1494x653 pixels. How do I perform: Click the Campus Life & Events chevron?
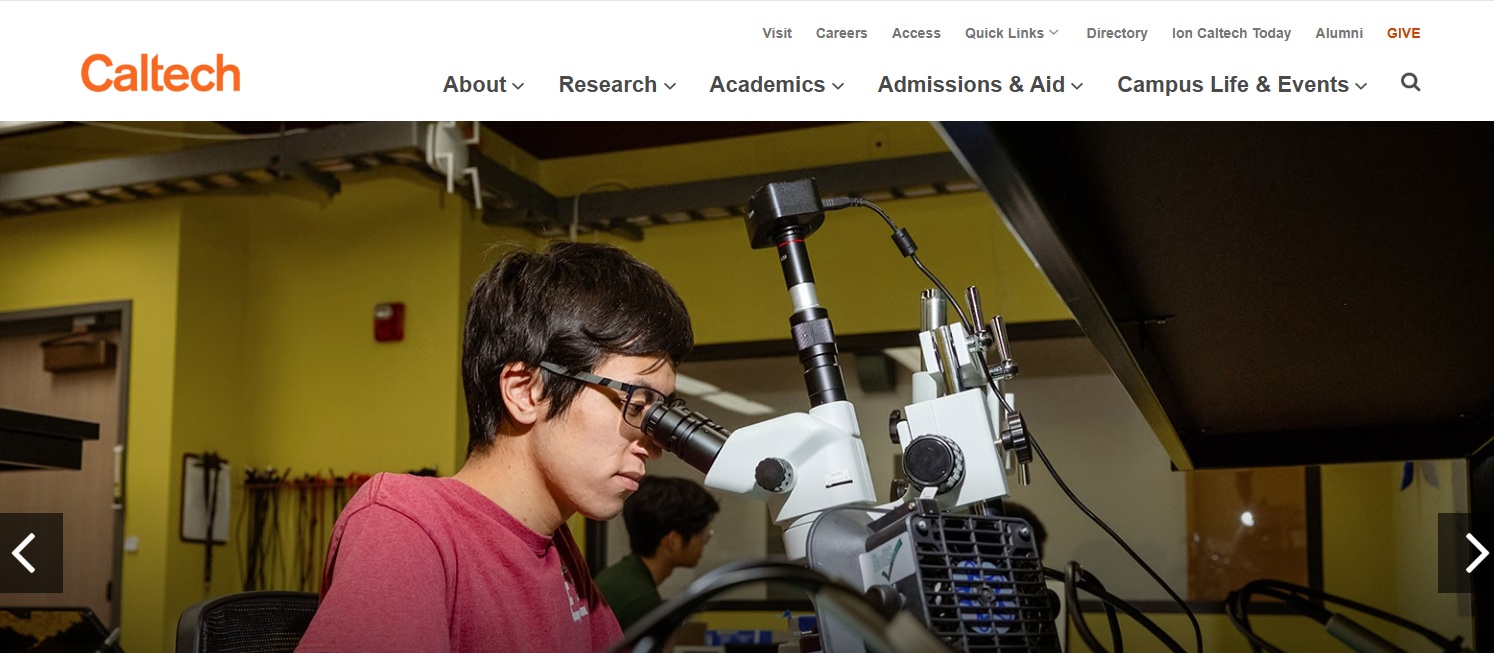point(1361,86)
